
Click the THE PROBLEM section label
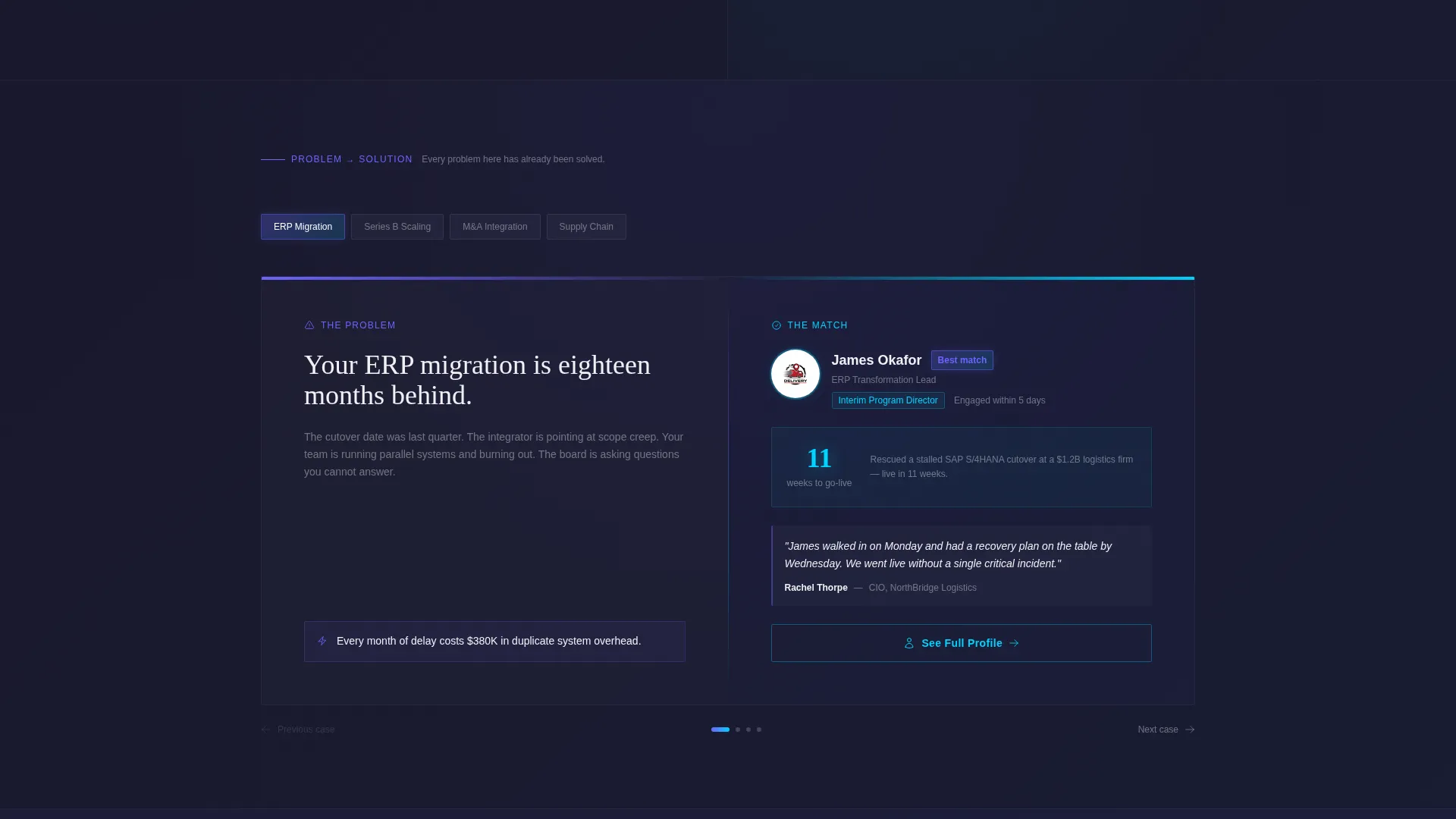(358, 325)
